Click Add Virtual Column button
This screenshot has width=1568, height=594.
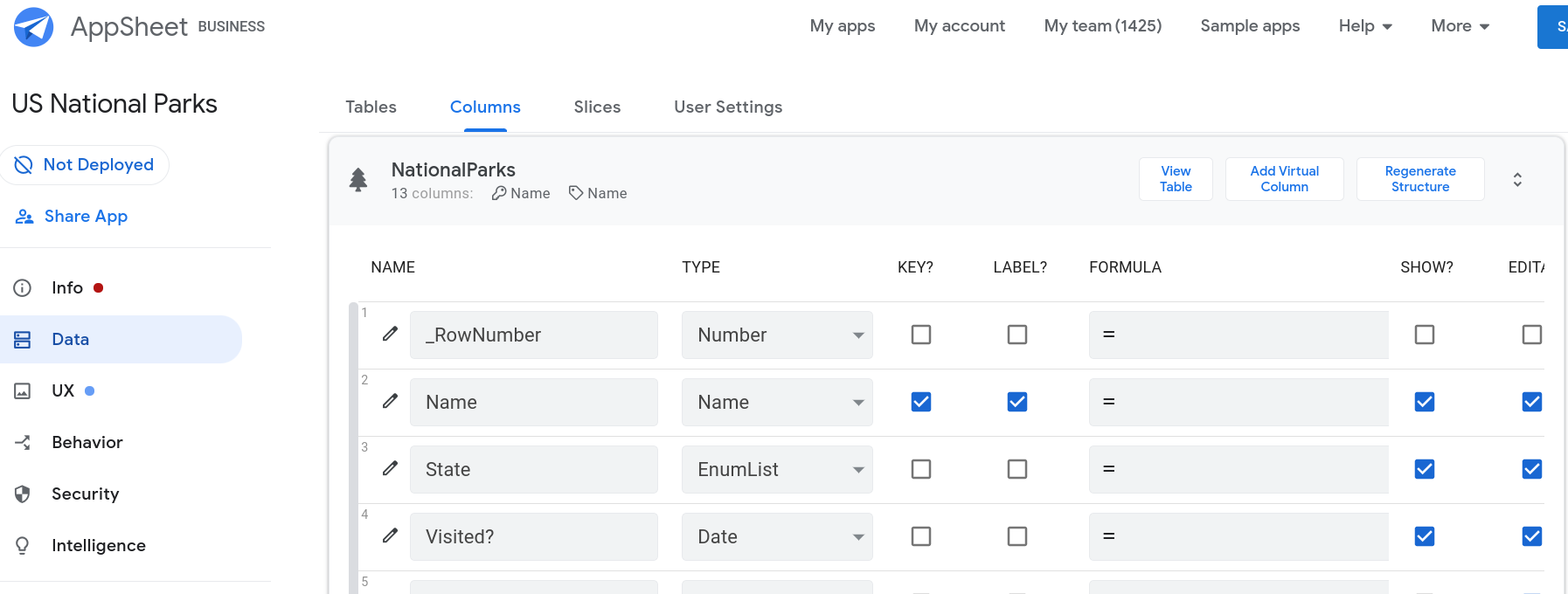tap(1285, 179)
